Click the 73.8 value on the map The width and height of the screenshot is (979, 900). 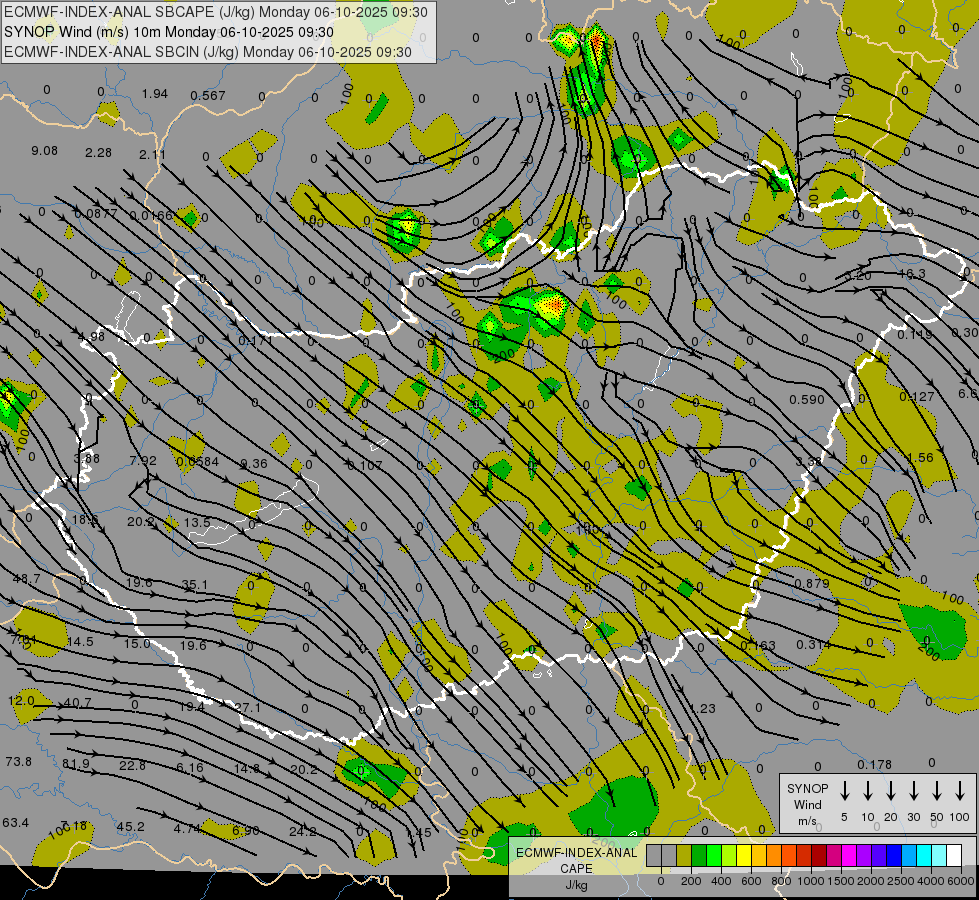18,761
